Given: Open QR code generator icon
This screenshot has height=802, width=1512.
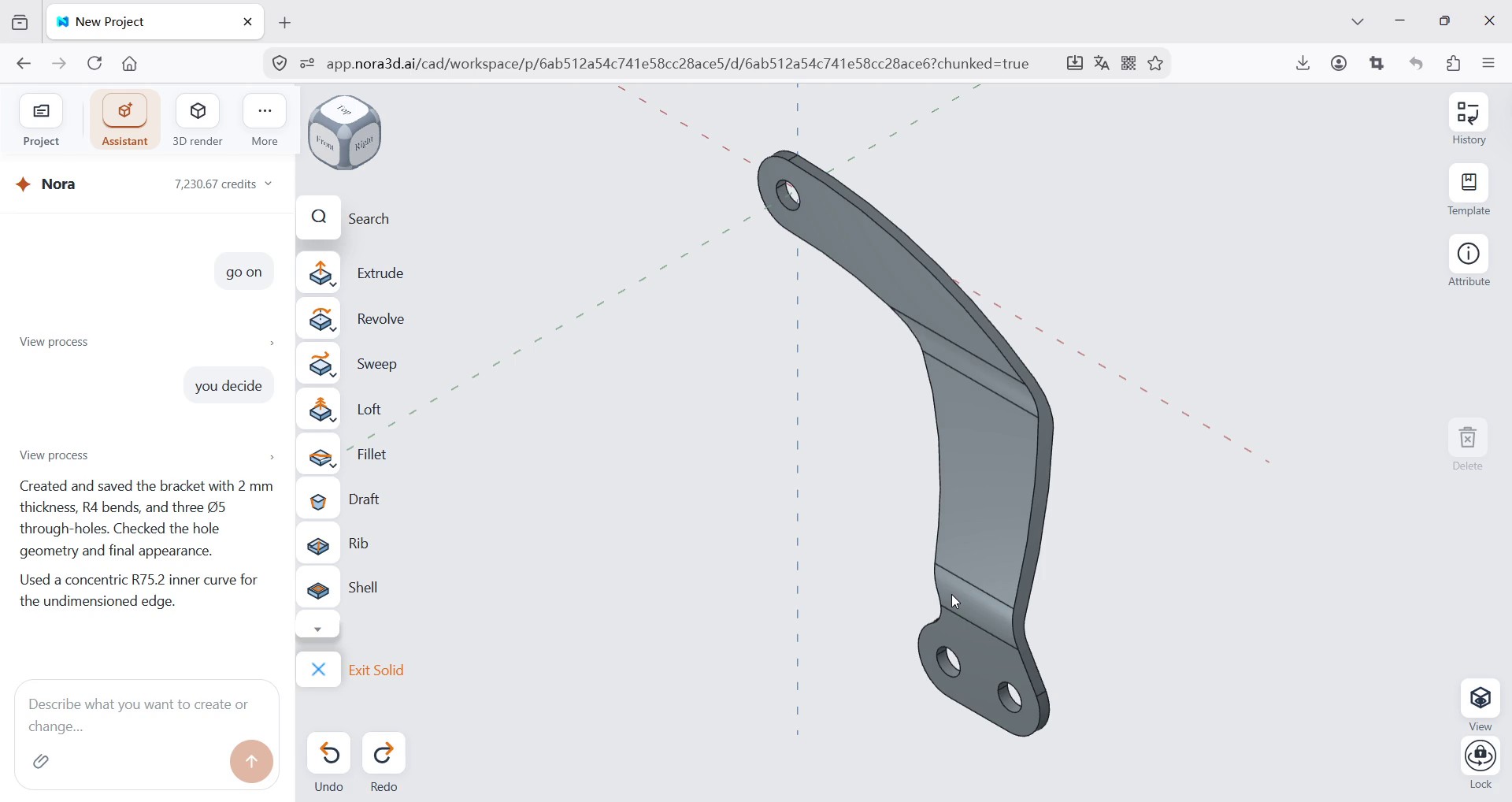Looking at the screenshot, I should [x=1129, y=64].
